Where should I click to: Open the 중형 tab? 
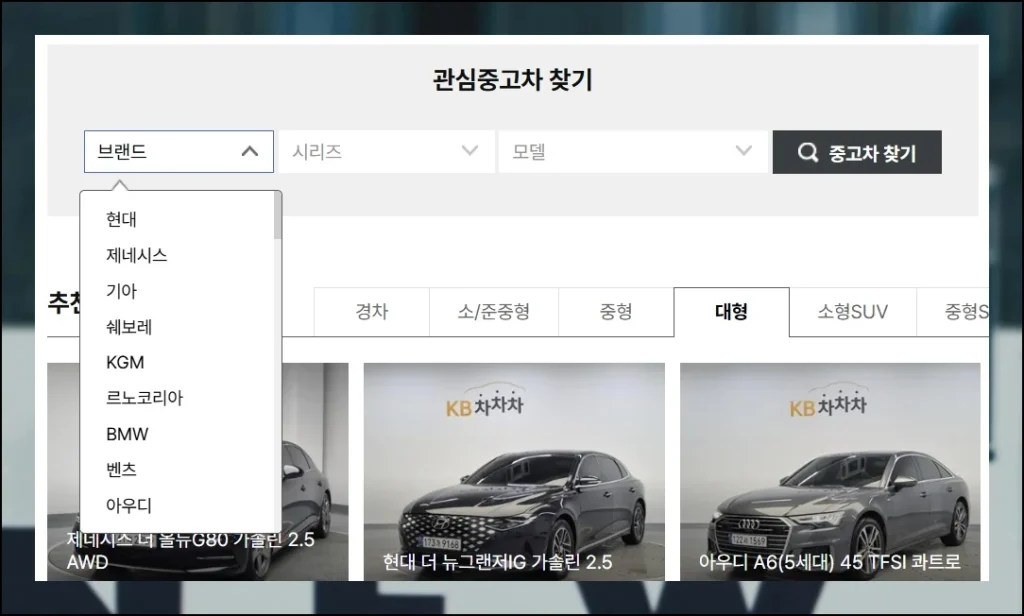[616, 312]
